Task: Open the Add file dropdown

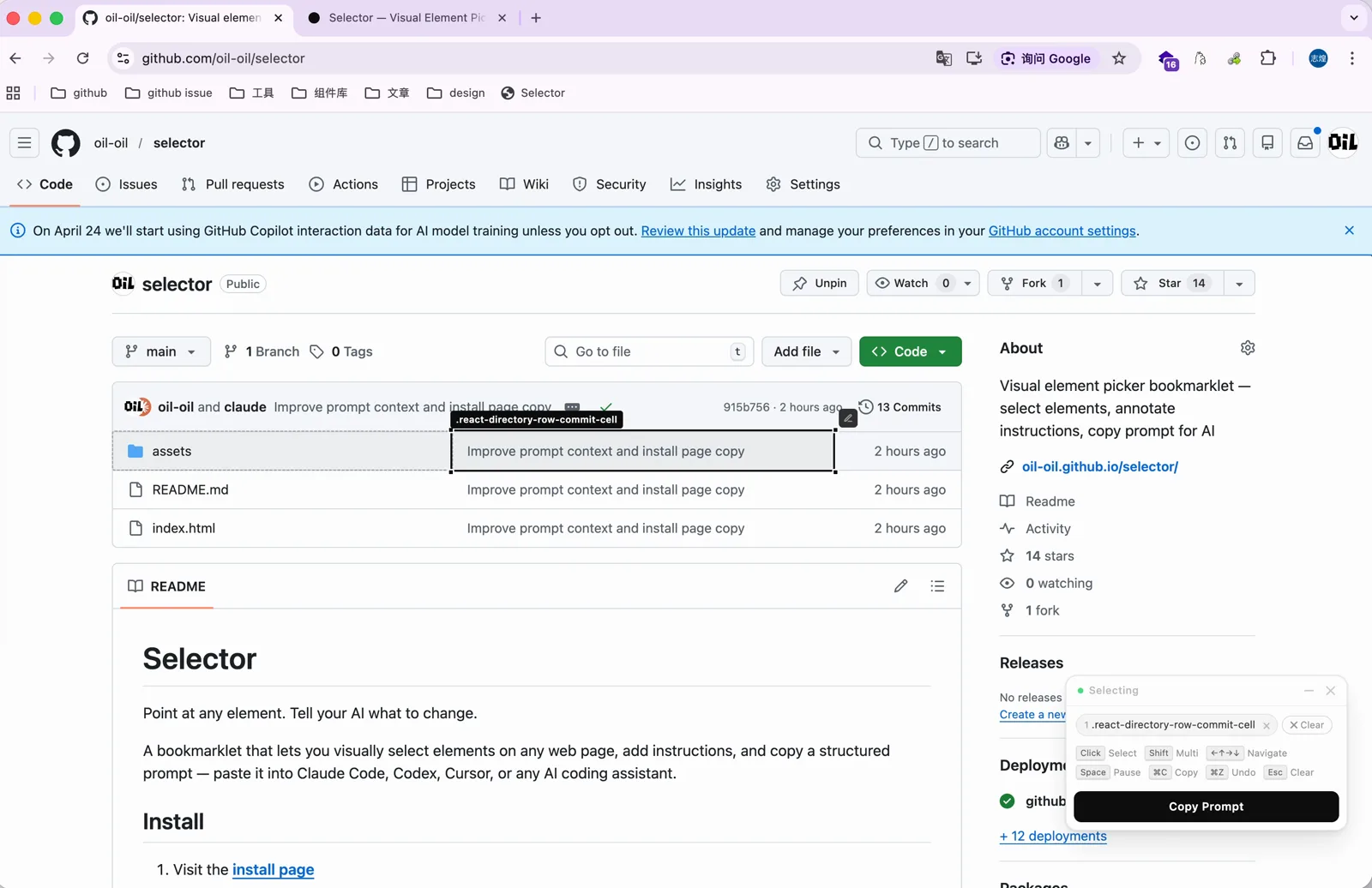Action: point(806,351)
